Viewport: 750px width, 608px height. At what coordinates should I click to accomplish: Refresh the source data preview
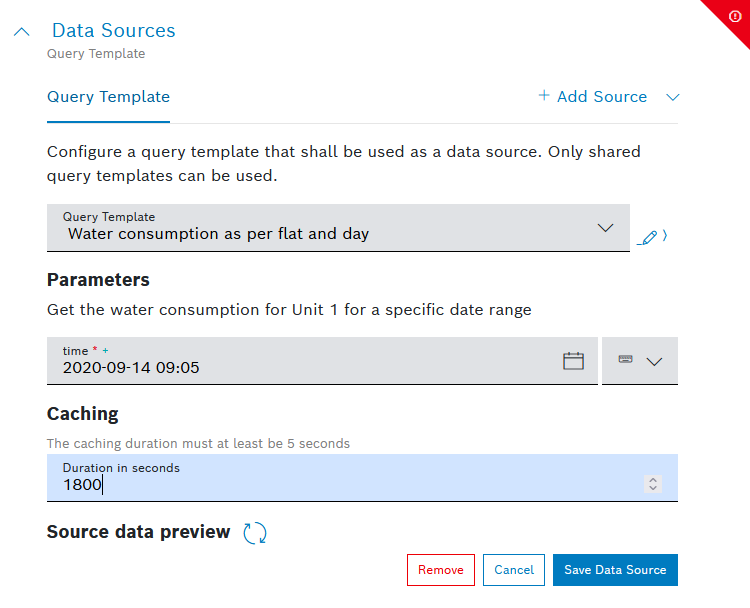pyautogui.click(x=255, y=533)
